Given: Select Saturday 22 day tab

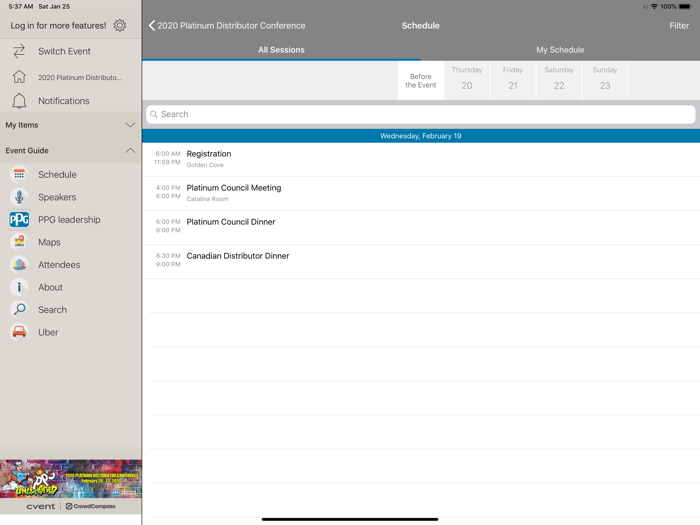Looking at the screenshot, I should point(558,81).
